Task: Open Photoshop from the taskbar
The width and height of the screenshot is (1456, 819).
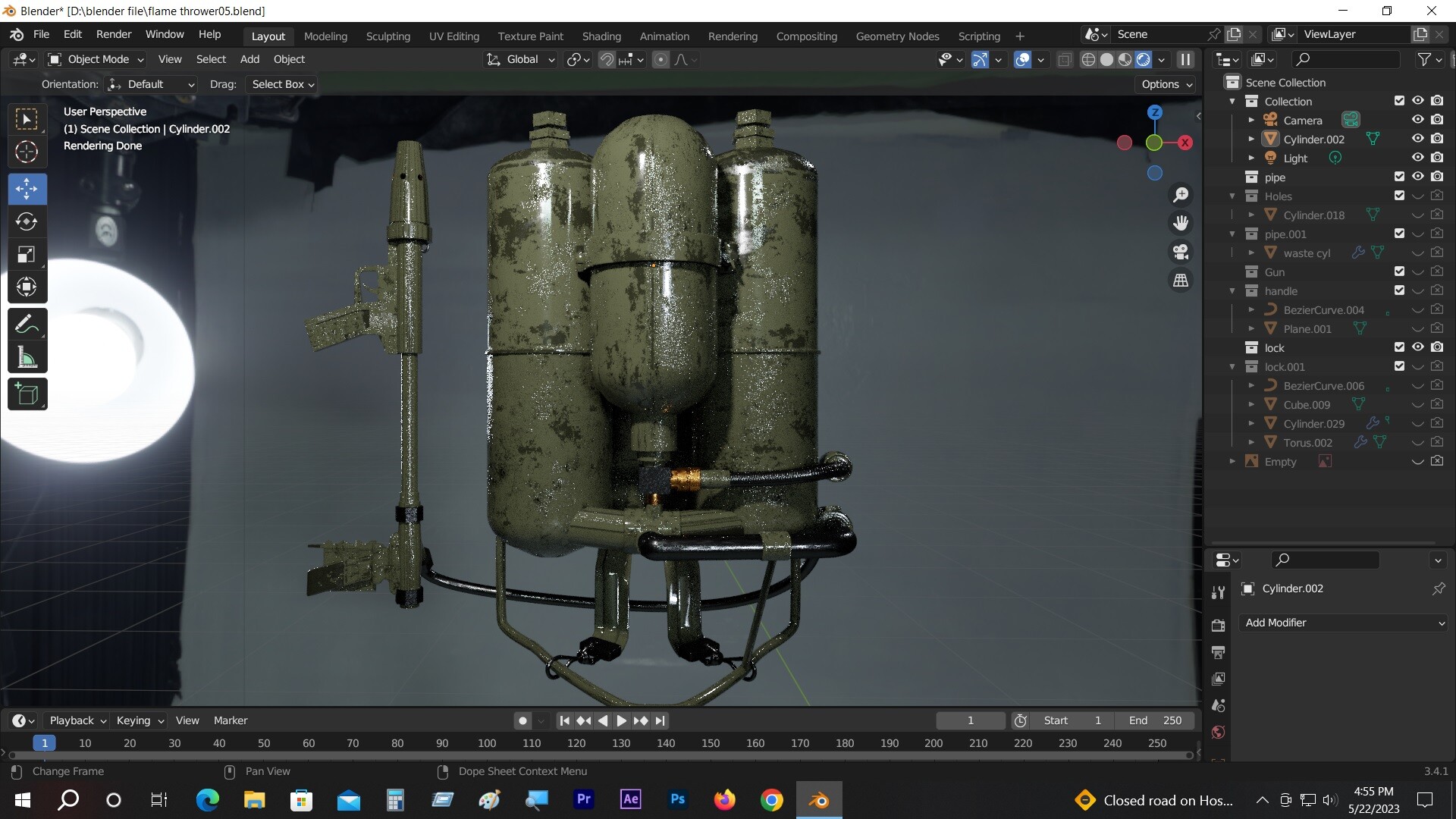Action: [677, 799]
